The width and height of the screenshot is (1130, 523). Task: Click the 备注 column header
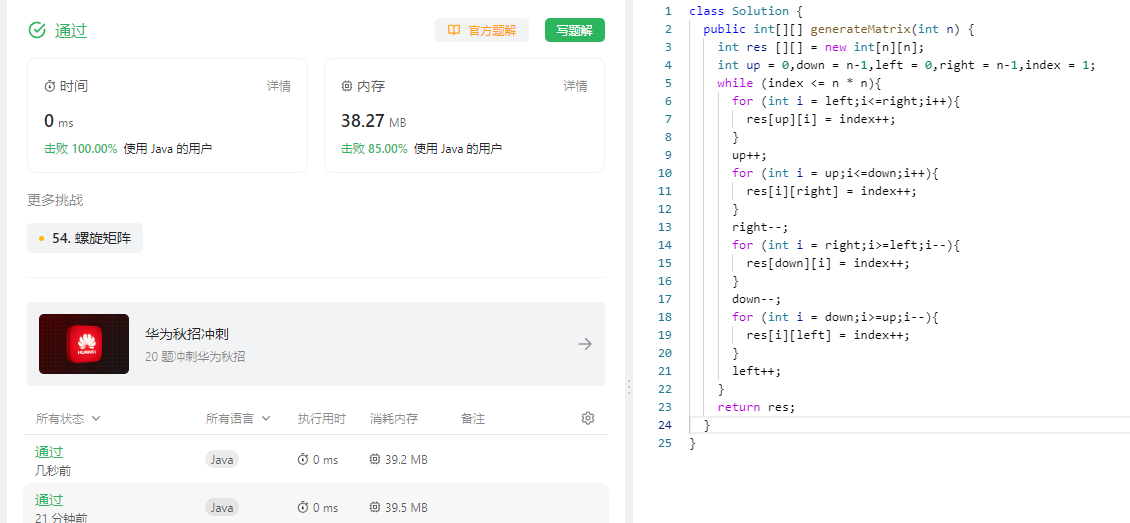click(x=473, y=419)
